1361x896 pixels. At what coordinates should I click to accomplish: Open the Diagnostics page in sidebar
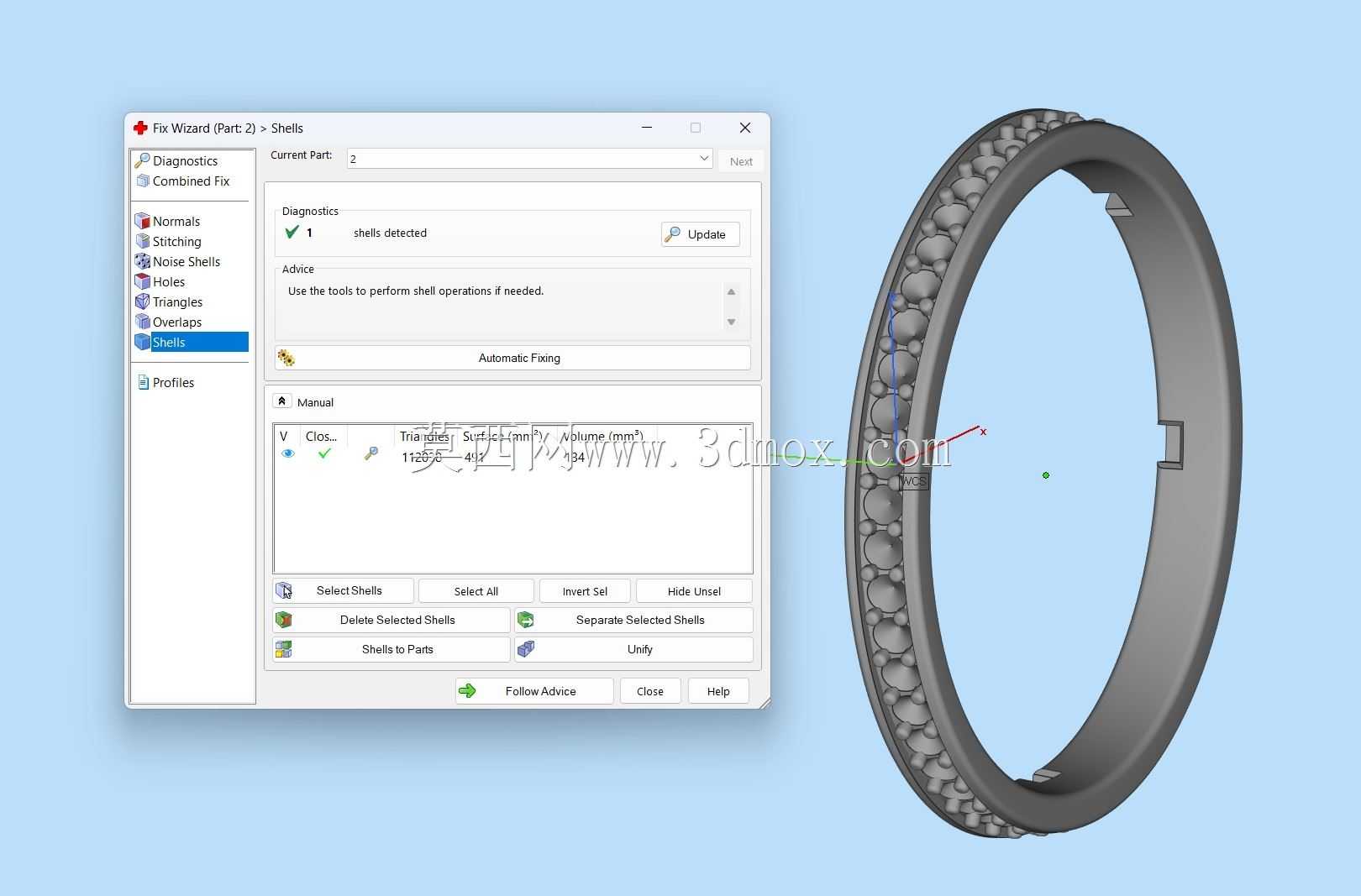185,160
